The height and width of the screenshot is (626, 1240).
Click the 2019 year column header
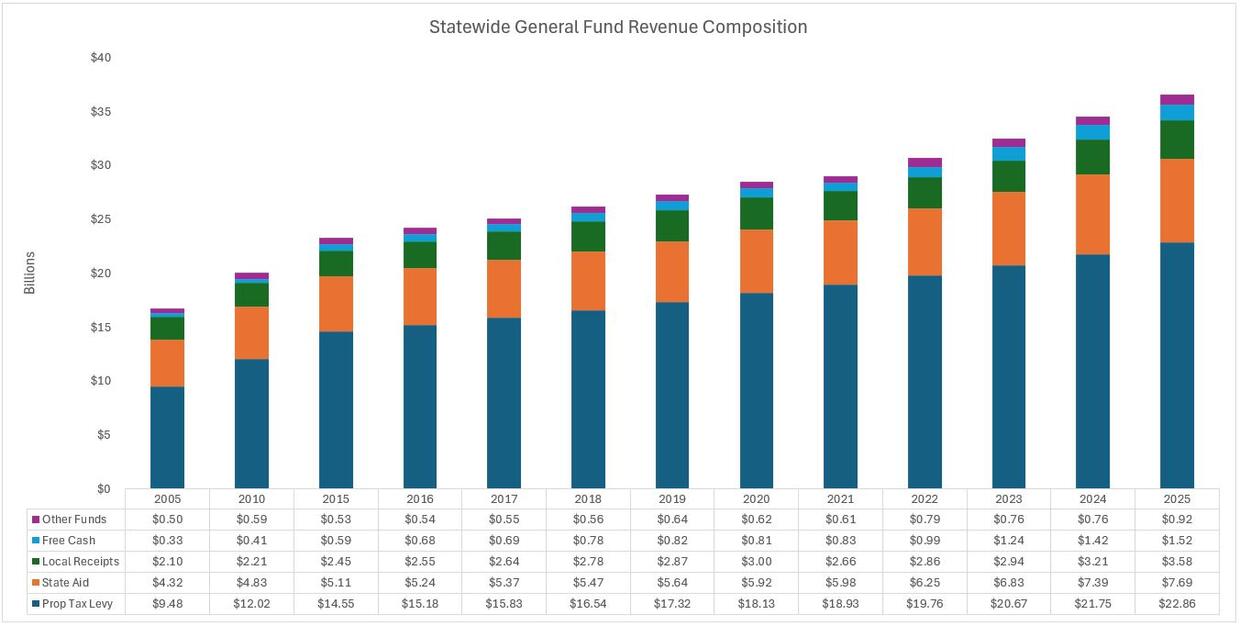[672, 499]
